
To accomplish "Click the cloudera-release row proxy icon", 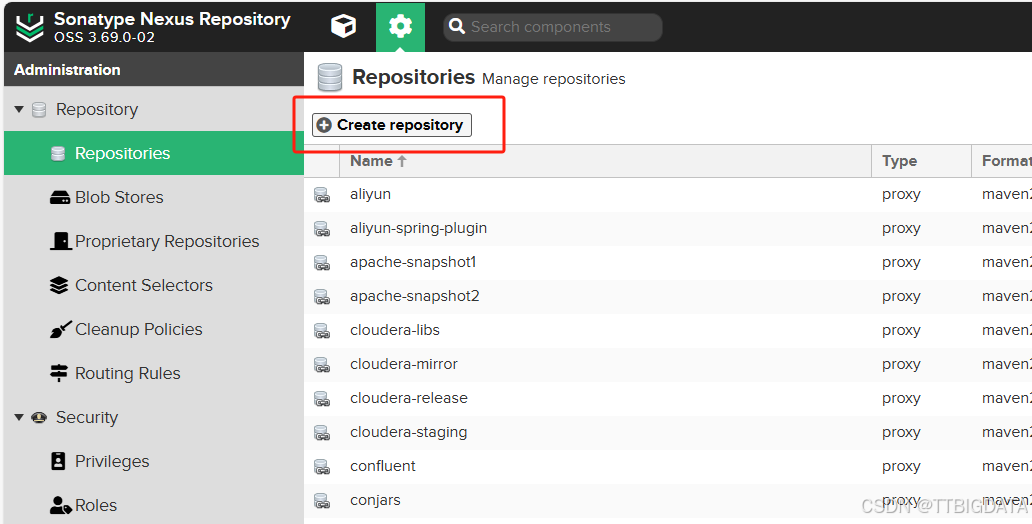I will [x=322, y=399].
